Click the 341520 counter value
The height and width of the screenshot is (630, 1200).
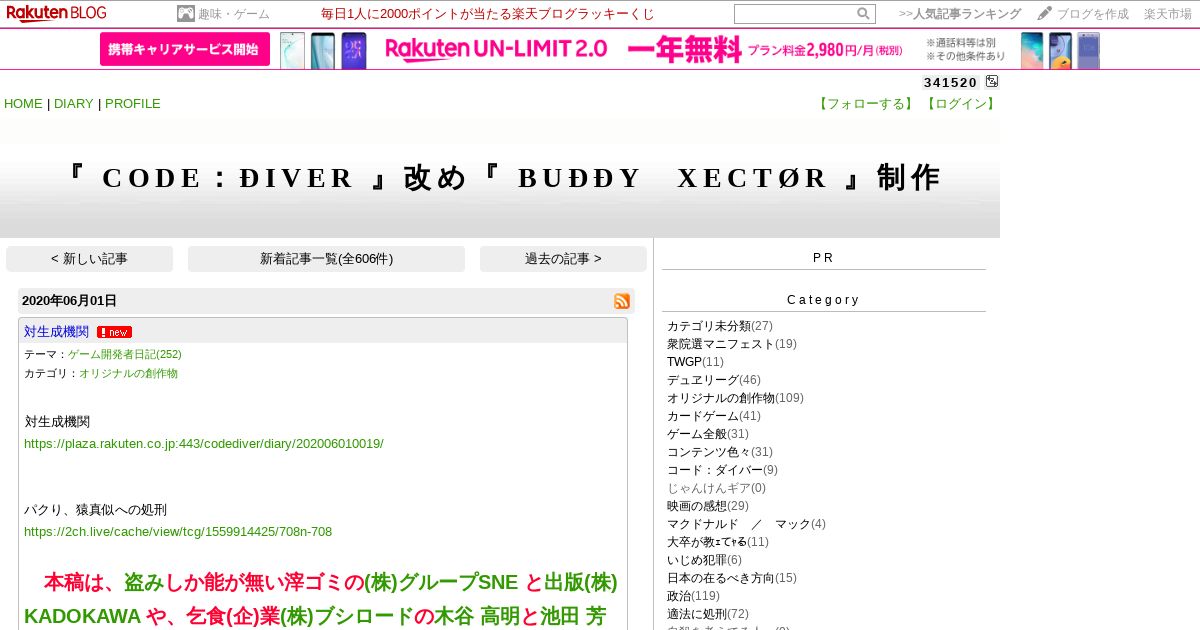tap(950, 83)
